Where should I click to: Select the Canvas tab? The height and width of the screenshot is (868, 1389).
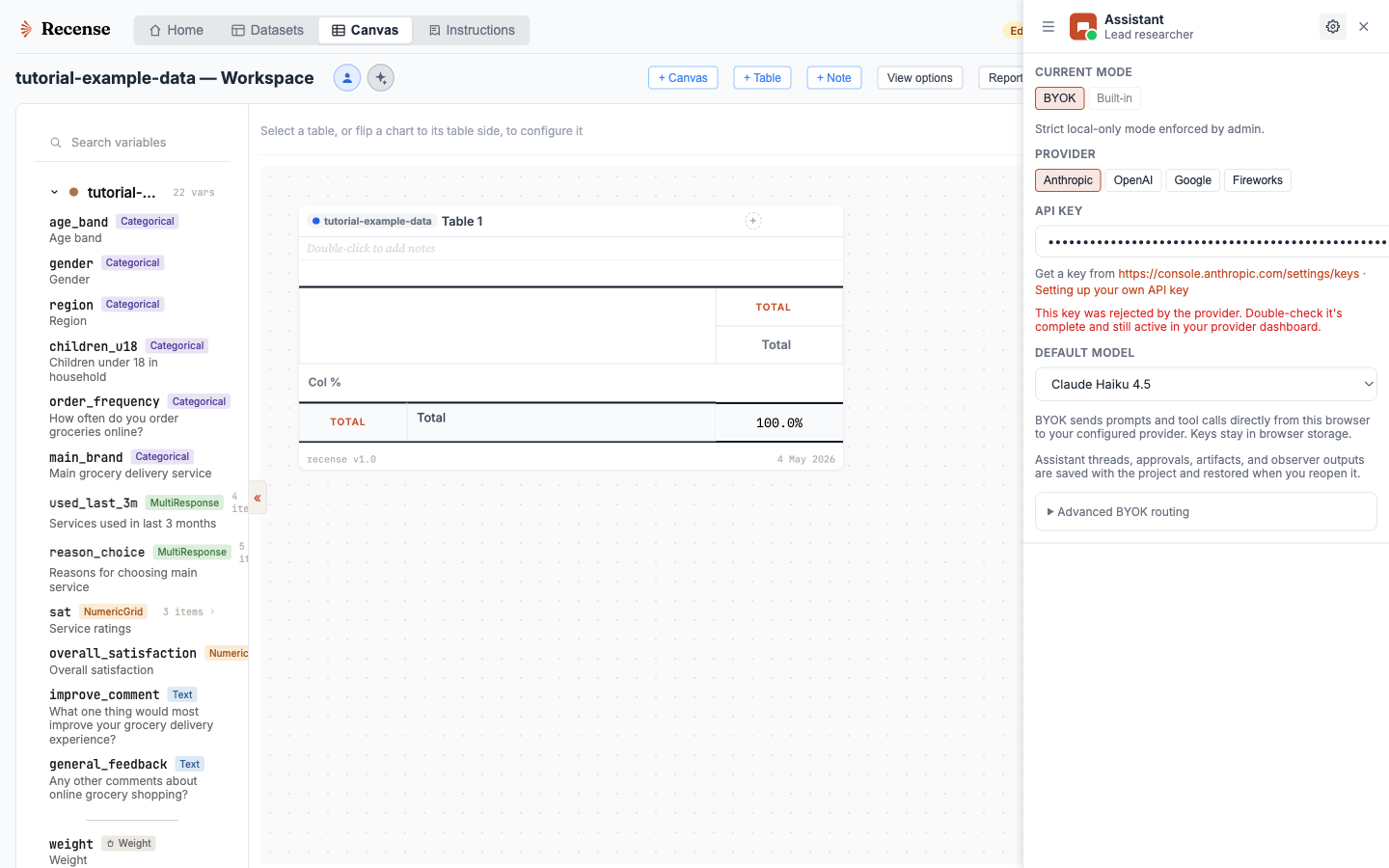(366, 31)
